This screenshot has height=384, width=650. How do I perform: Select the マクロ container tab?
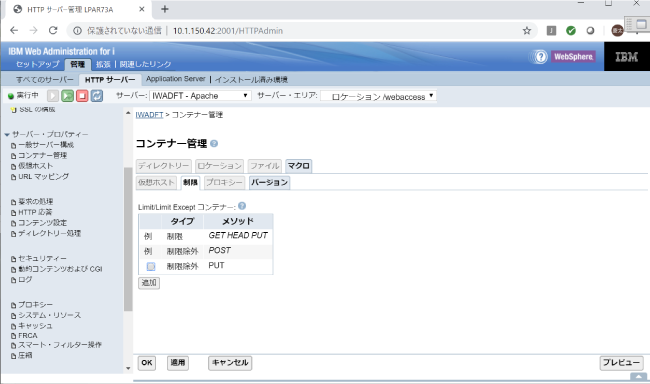[x=298, y=166]
